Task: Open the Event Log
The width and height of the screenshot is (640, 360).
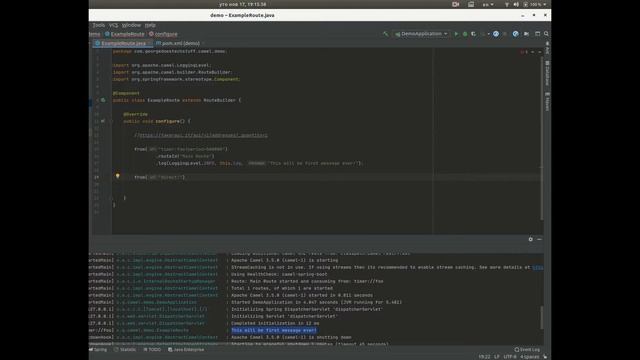Action: coord(527,350)
